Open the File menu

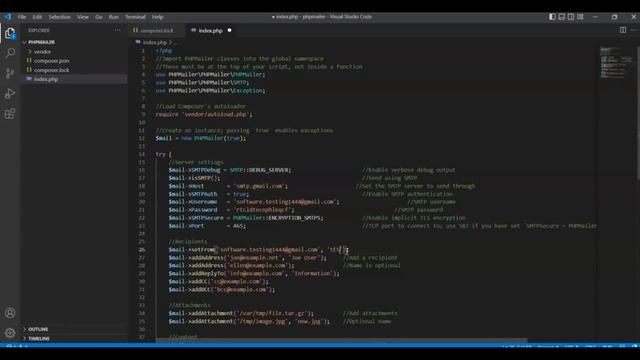[x=22, y=17]
